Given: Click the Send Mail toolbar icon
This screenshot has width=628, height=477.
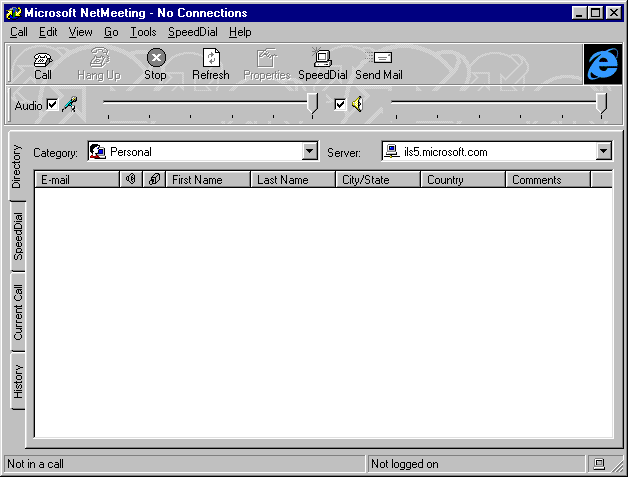Looking at the screenshot, I should pyautogui.click(x=379, y=57).
